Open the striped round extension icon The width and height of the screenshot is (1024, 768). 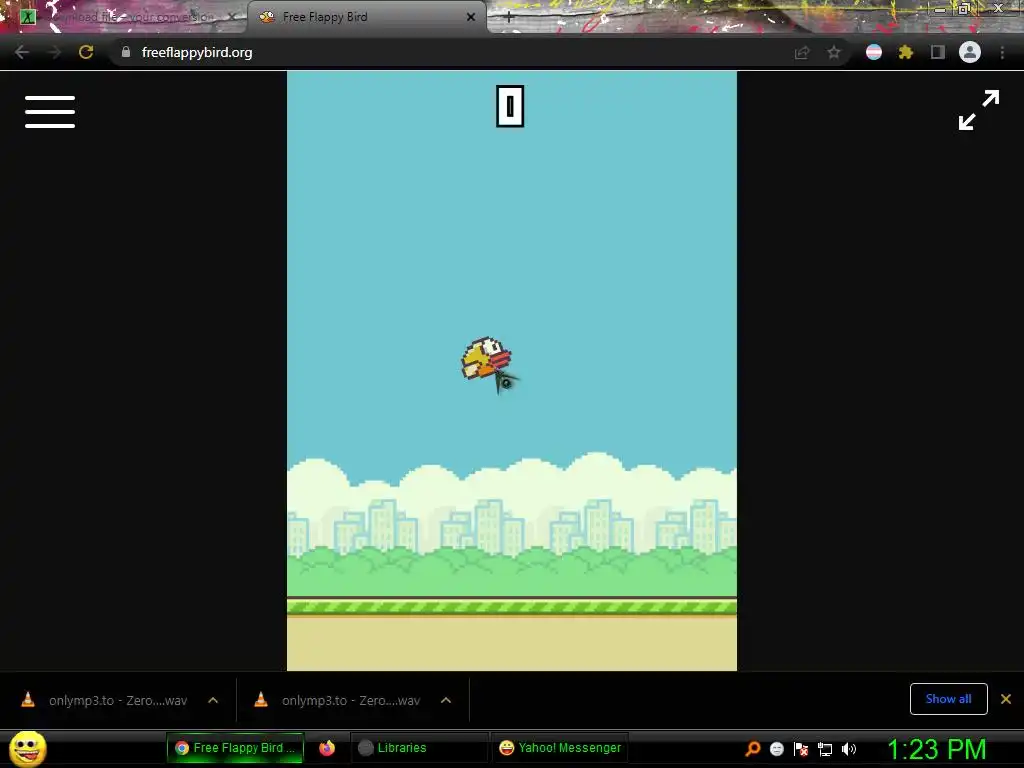pyautogui.click(x=874, y=52)
